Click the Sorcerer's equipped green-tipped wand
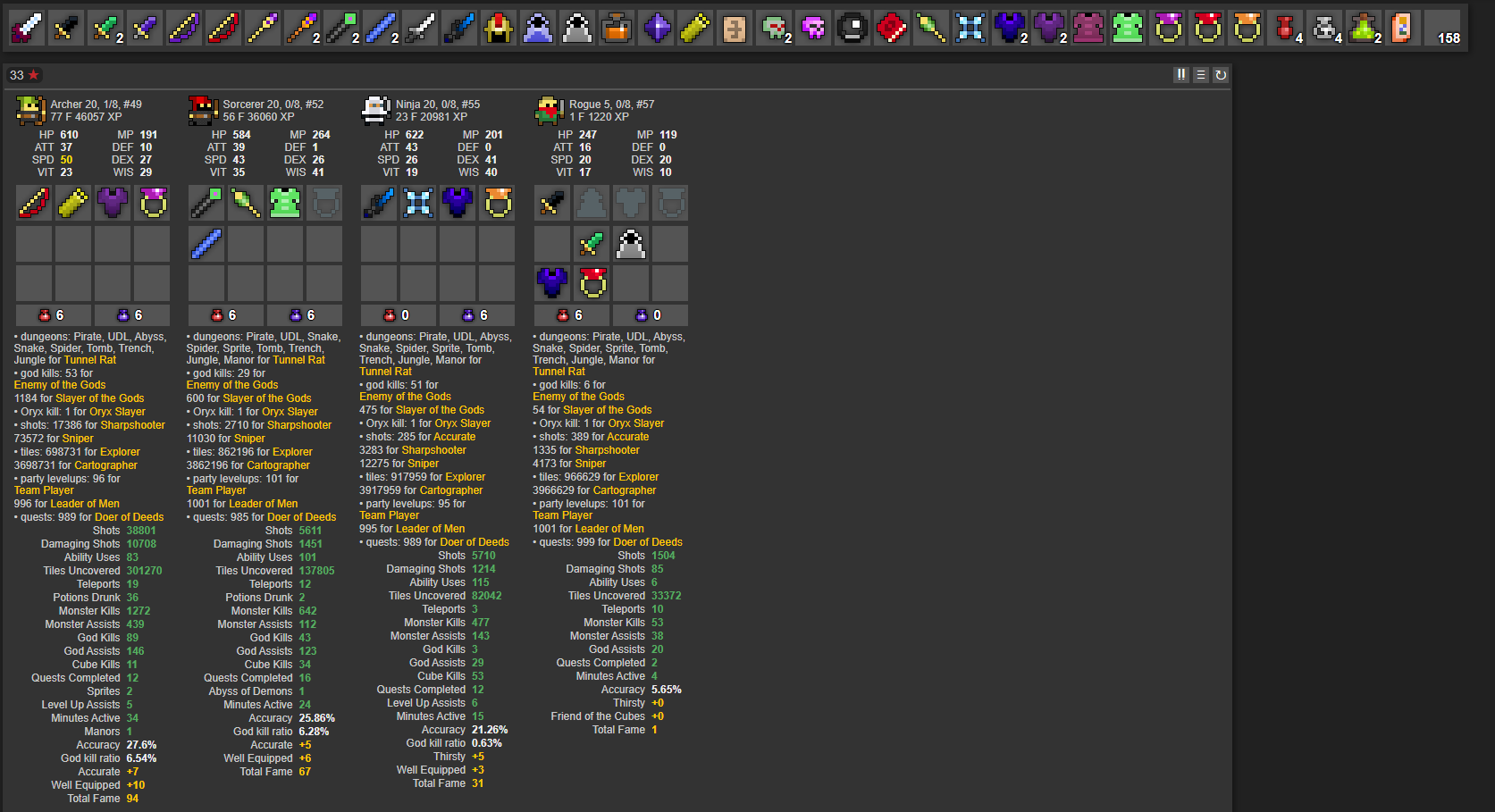This screenshot has width=1495, height=812. click(206, 203)
